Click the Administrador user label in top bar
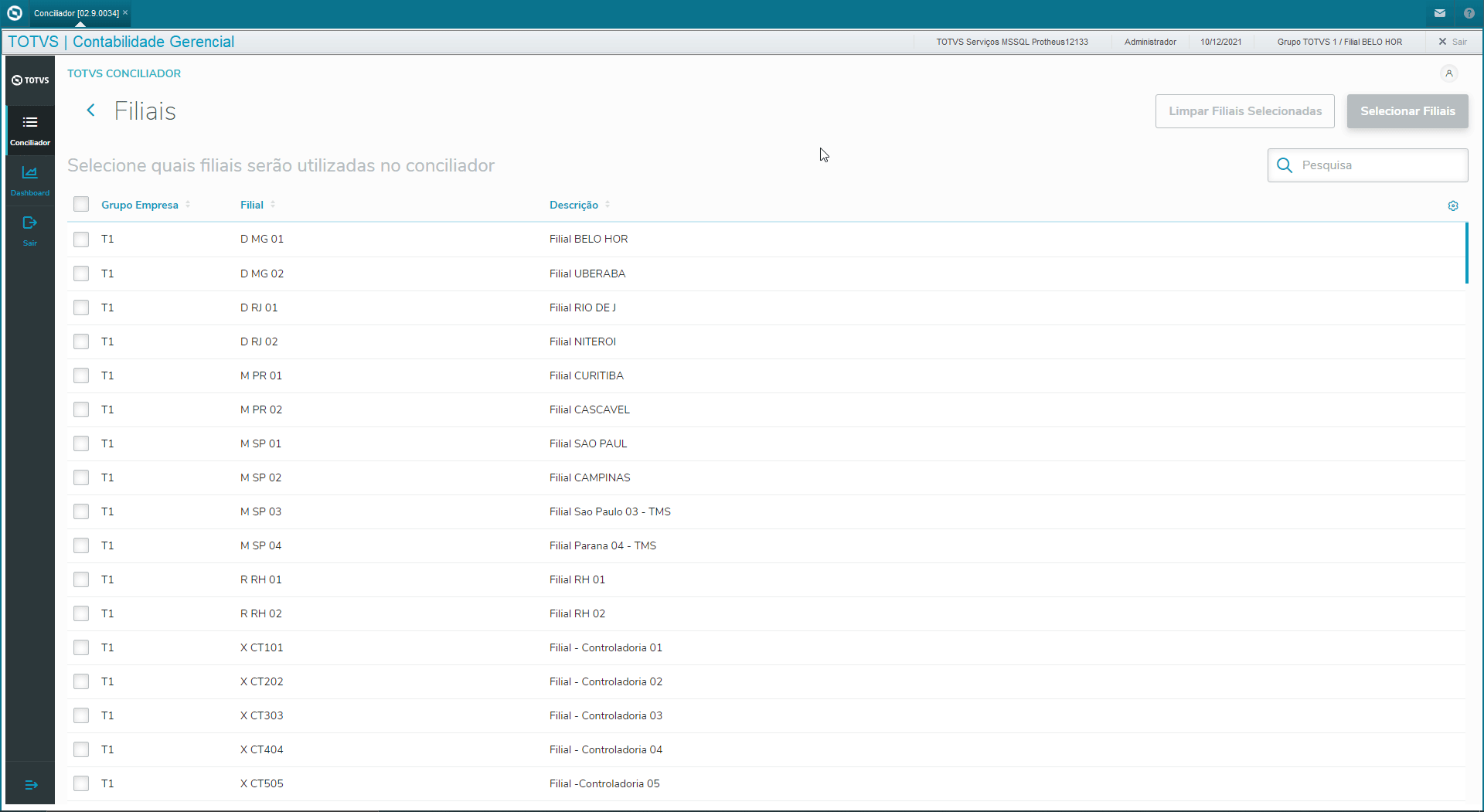The width and height of the screenshot is (1484, 812). 1150,42
